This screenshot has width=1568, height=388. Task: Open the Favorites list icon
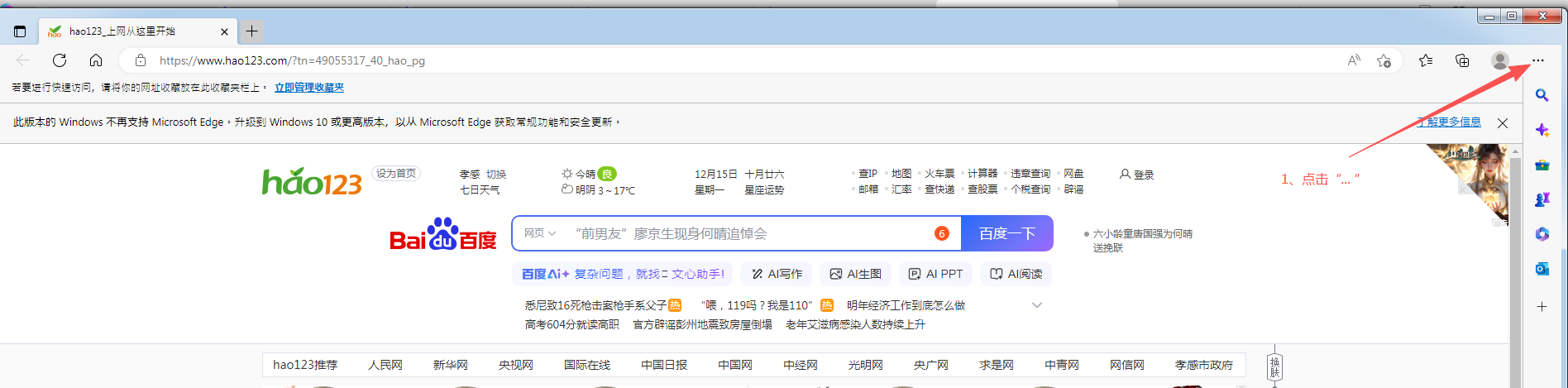pos(1426,60)
